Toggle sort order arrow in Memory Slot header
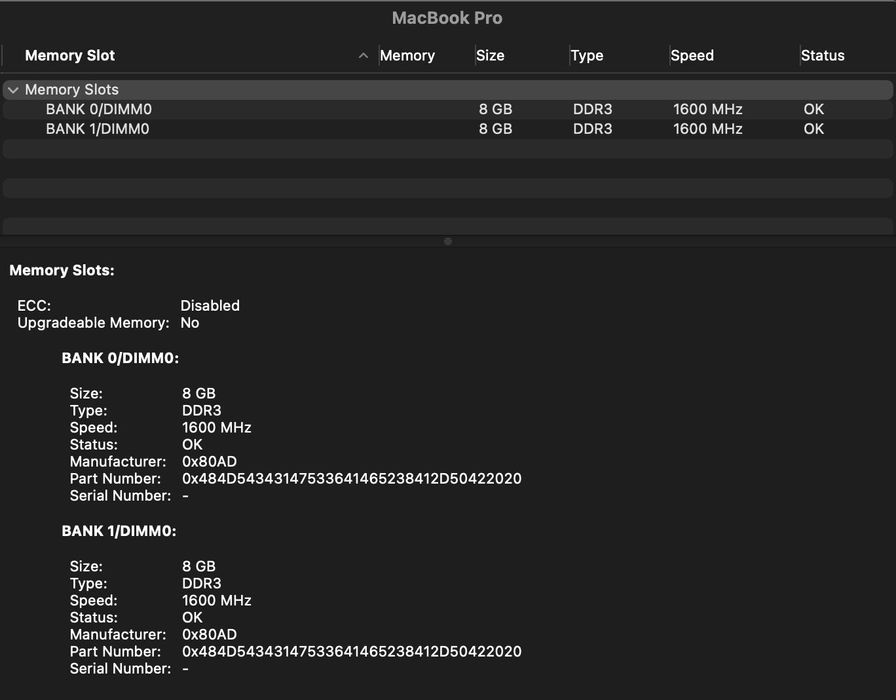The height and width of the screenshot is (700, 896). pyautogui.click(x=363, y=55)
